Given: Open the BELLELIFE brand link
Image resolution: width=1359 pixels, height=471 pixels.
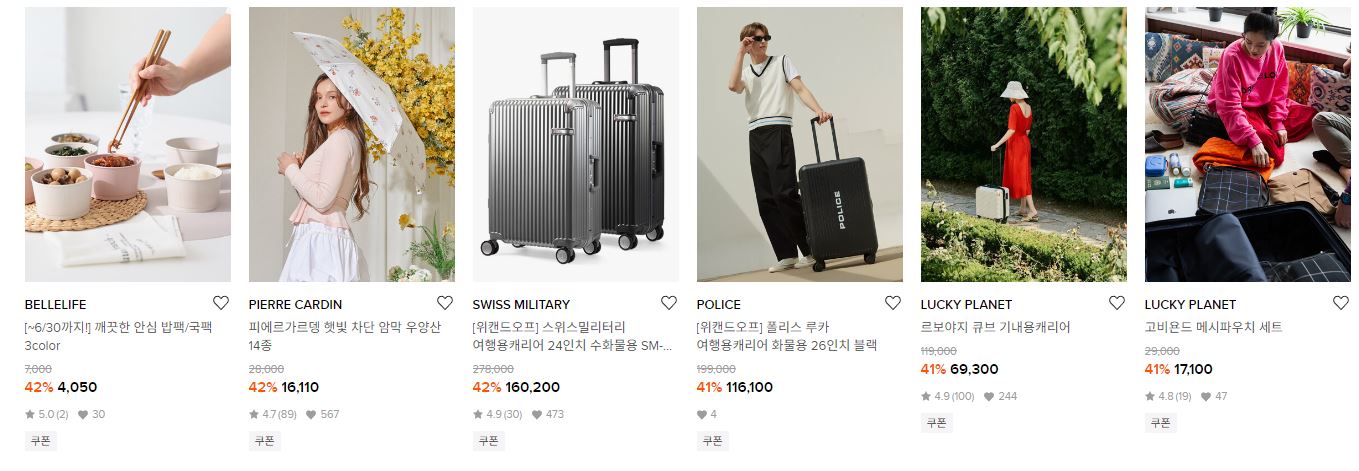Looking at the screenshot, I should click(x=56, y=304).
